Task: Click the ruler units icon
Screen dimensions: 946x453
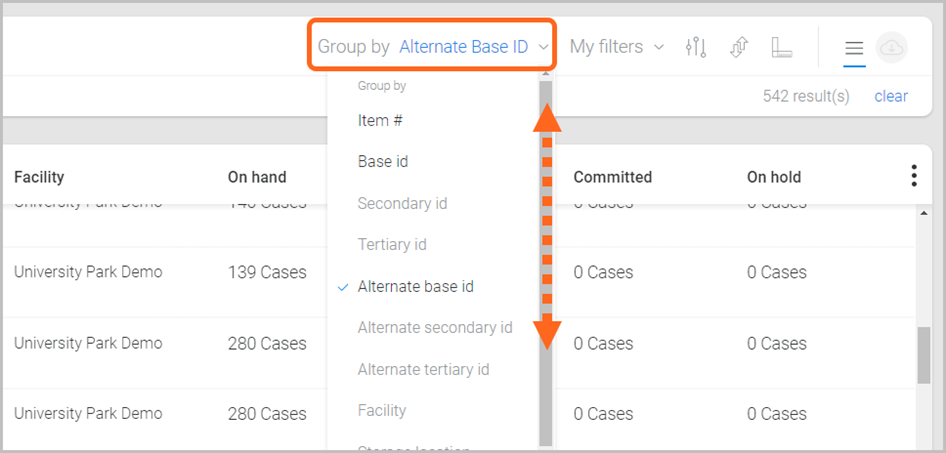Action: [x=782, y=47]
